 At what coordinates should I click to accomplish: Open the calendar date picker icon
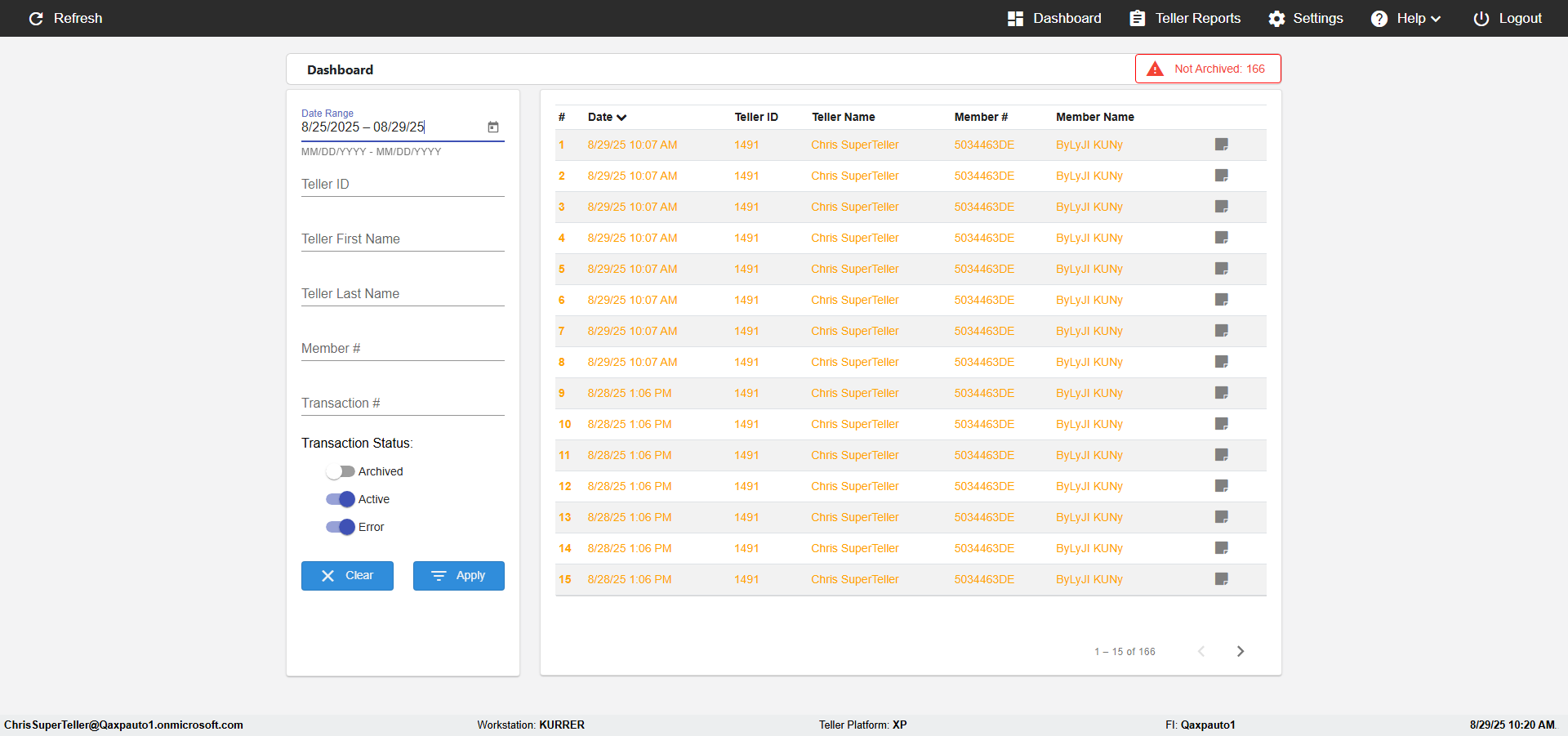(x=493, y=127)
